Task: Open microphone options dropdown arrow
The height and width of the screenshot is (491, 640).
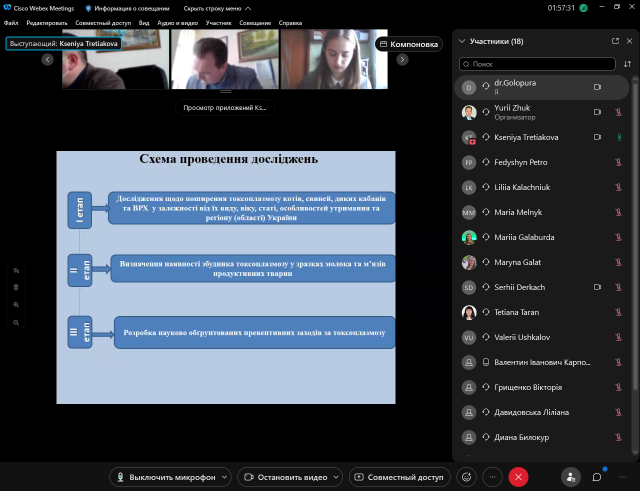Action: pyautogui.click(x=224, y=477)
